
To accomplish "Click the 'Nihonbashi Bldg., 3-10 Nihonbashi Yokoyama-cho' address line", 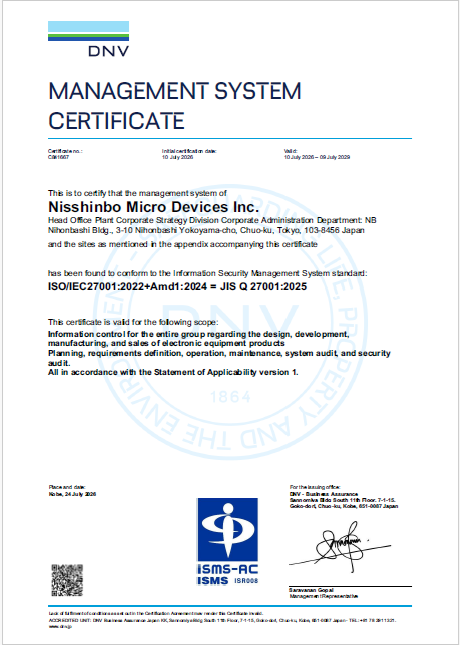I will 206,230.
